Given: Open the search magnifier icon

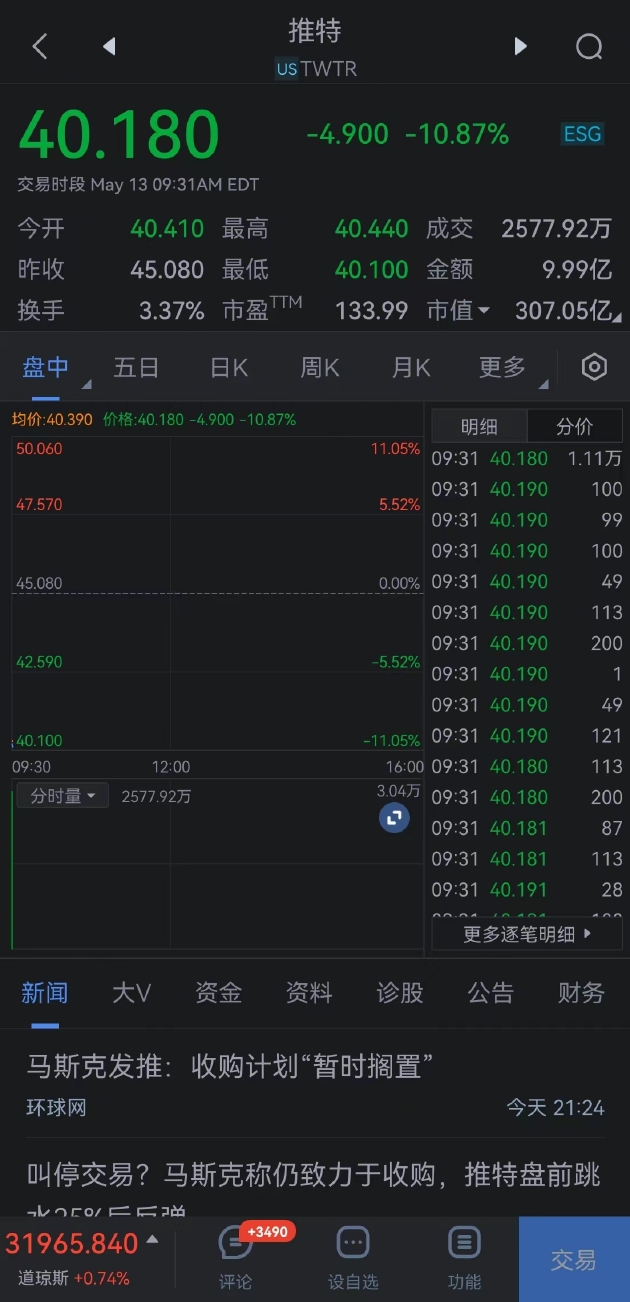Looking at the screenshot, I should pyautogui.click(x=589, y=46).
